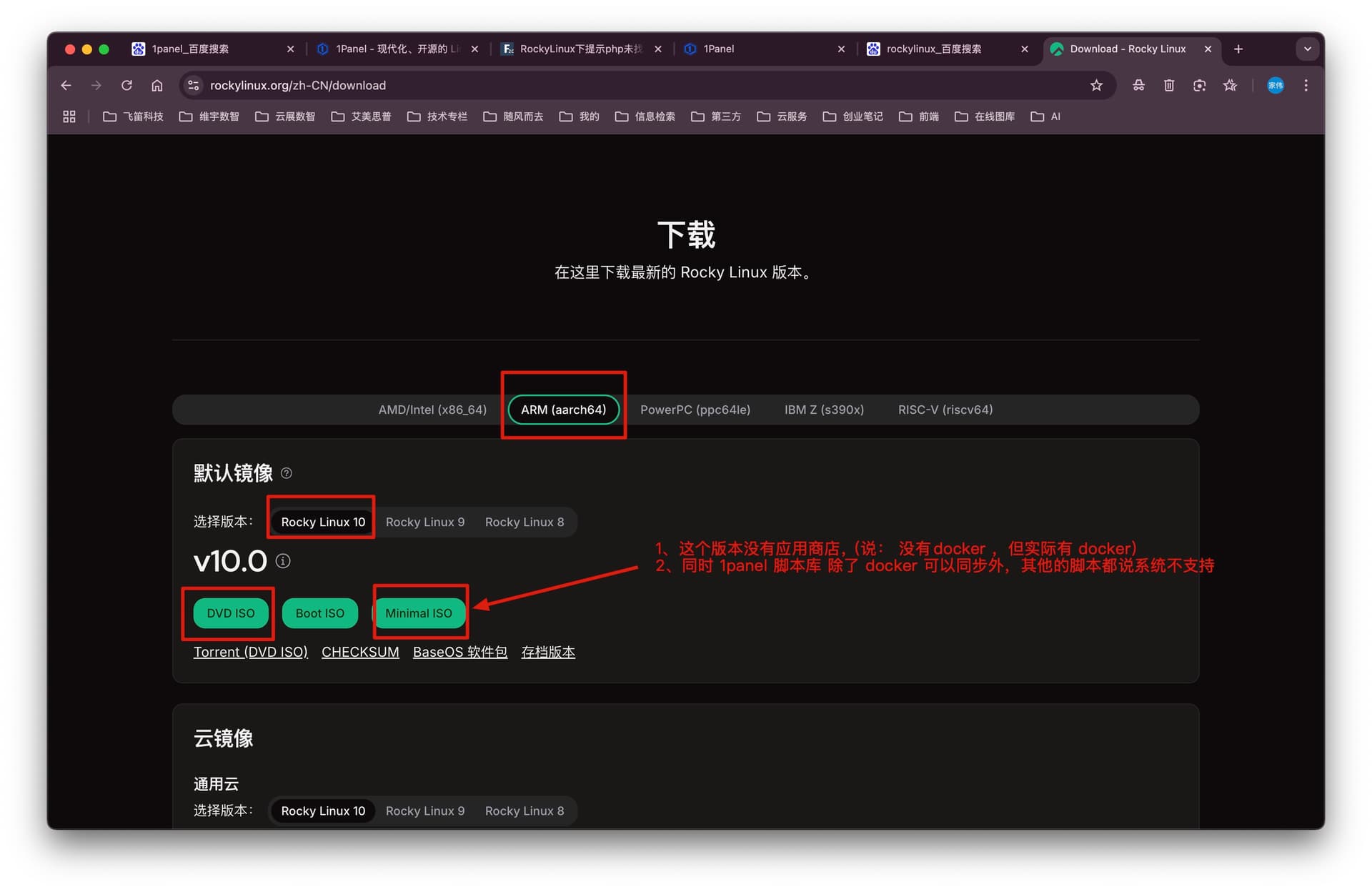This screenshot has width=1372, height=892.
Task: Choose Rocky Linux 10 under 通用云
Action: pos(323,811)
